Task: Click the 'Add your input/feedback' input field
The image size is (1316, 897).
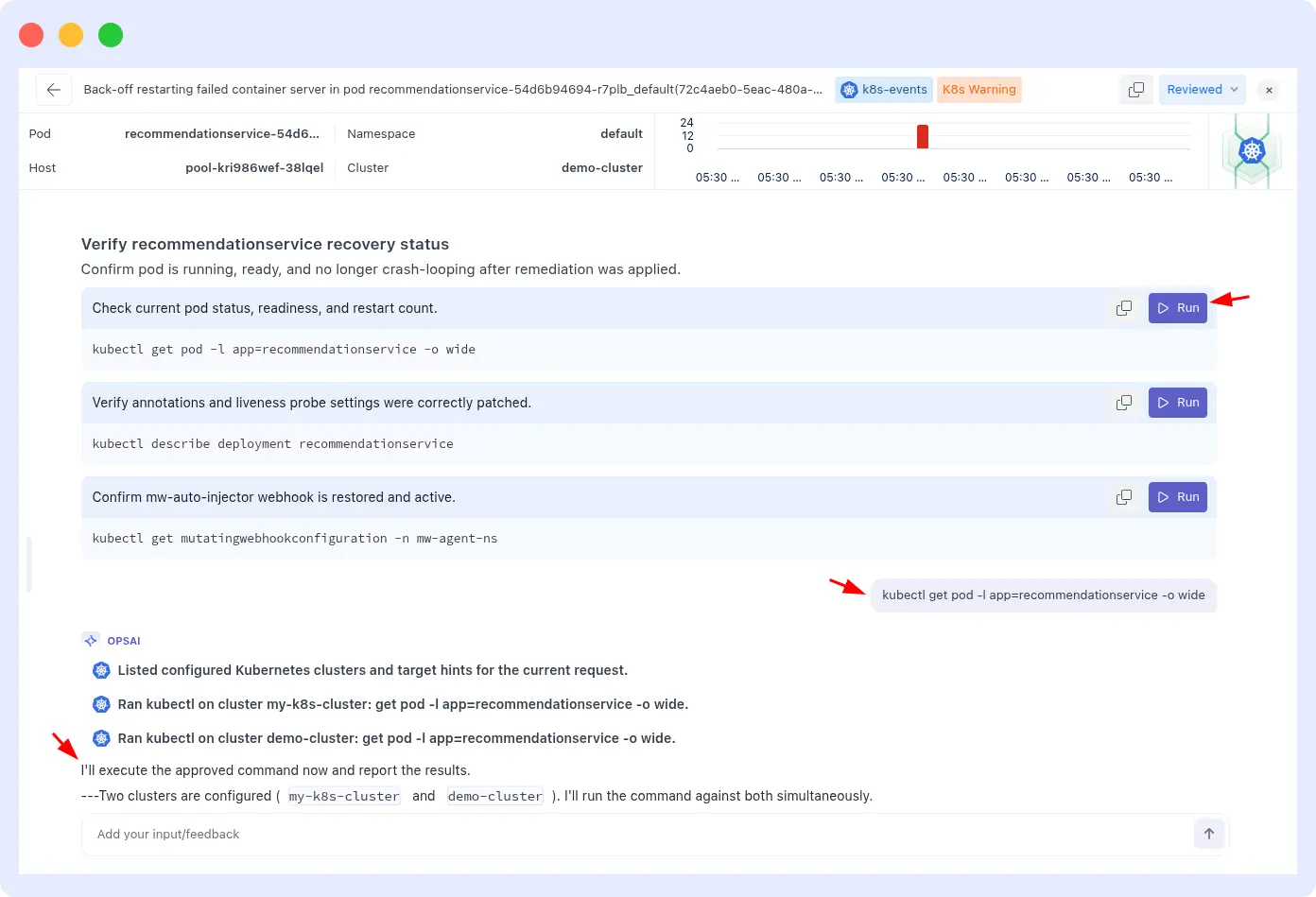Action: (x=638, y=835)
